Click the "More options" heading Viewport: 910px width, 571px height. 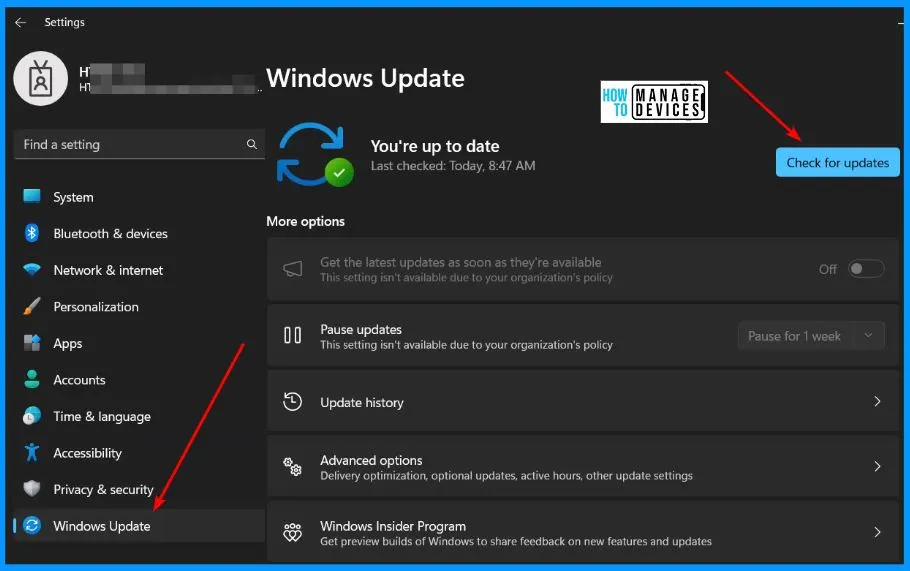click(305, 221)
